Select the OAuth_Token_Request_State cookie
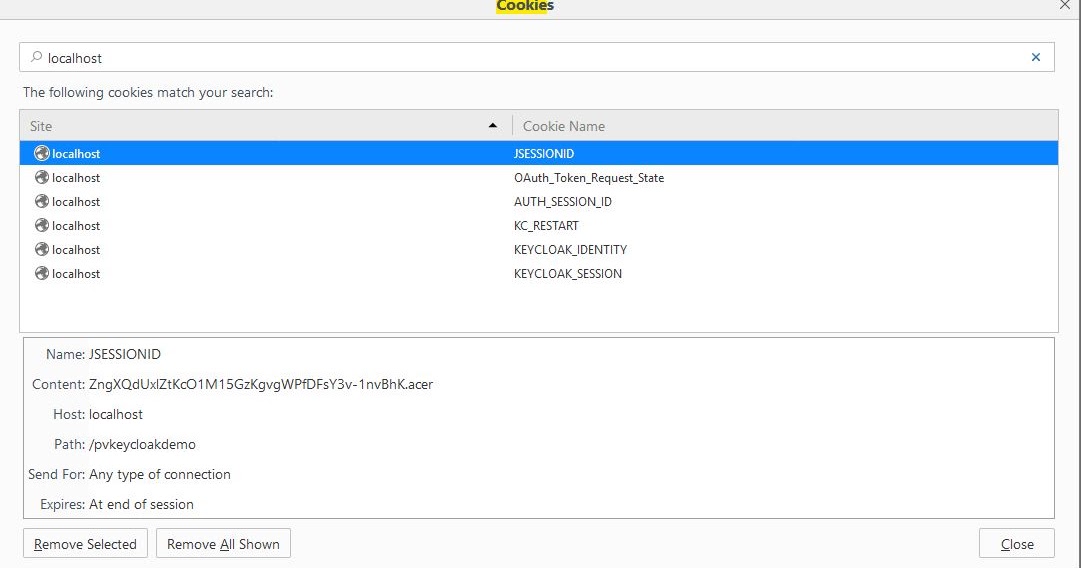The width and height of the screenshot is (1081, 568). [589, 178]
